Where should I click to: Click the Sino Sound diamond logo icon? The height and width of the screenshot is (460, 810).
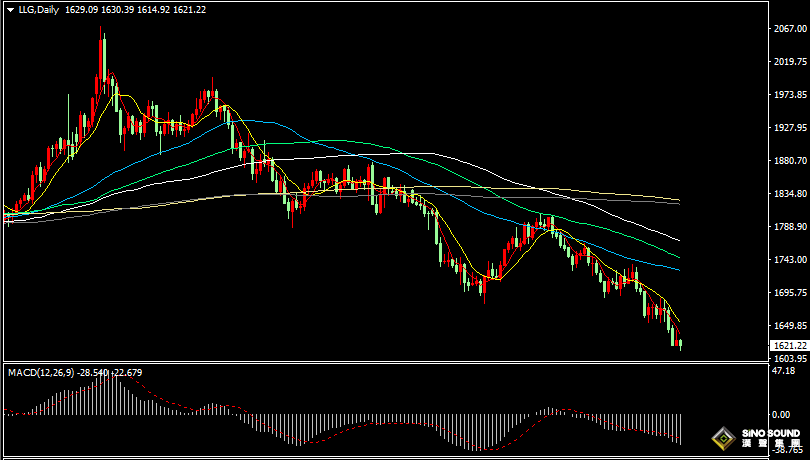click(724, 439)
